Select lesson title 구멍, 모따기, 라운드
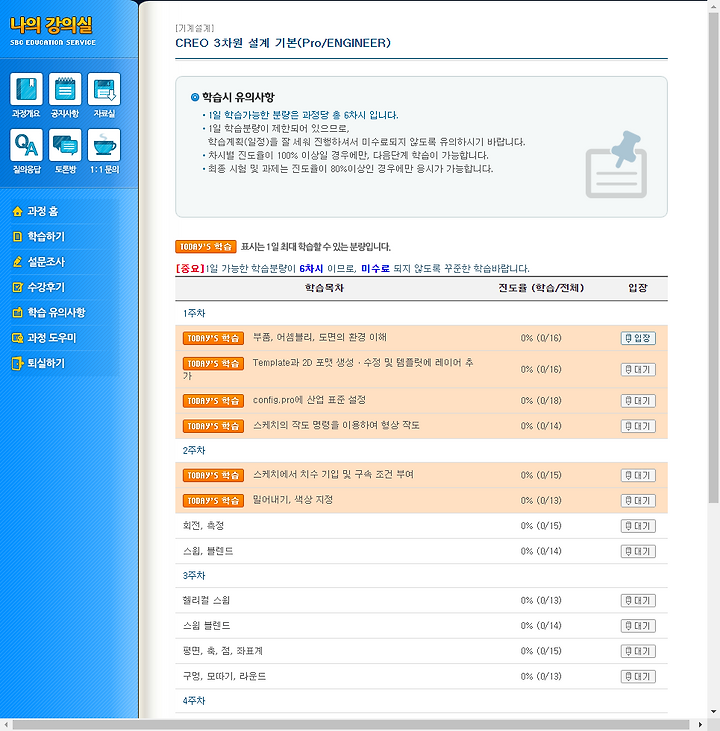This screenshot has width=720, height=731. click(x=224, y=676)
